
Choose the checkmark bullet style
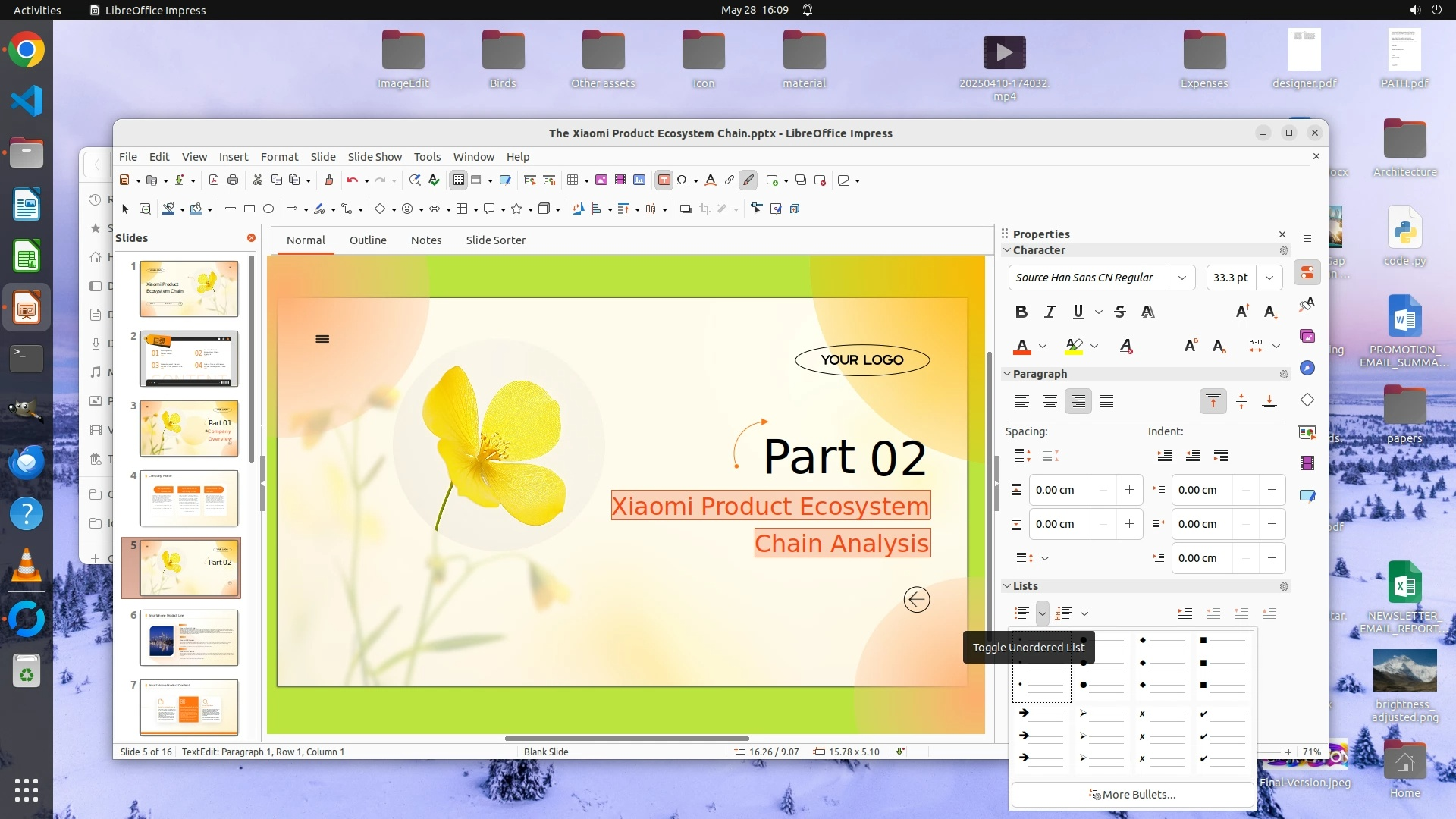coord(1222,736)
